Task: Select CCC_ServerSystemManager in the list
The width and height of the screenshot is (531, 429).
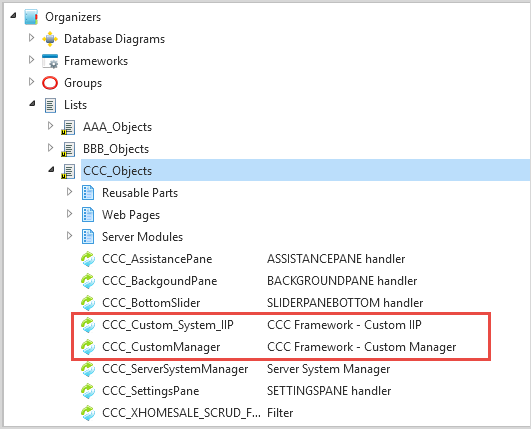Action: pyautogui.click(x=175, y=369)
